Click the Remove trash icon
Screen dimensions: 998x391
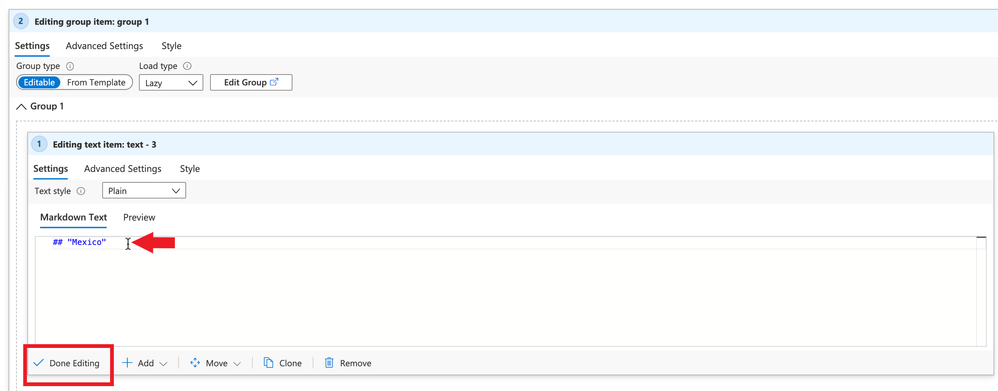(x=329, y=363)
